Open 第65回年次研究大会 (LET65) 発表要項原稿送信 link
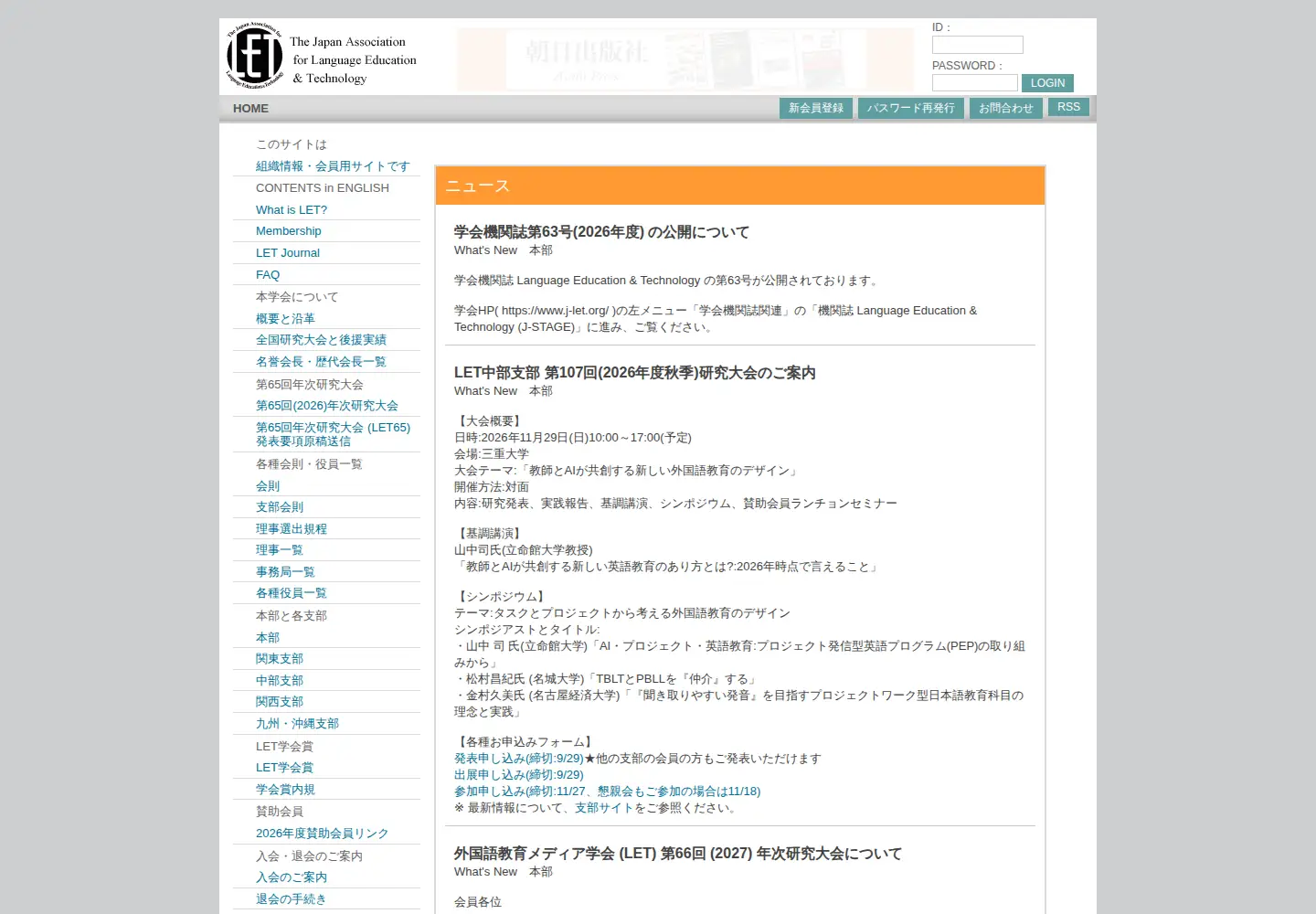 click(x=333, y=434)
